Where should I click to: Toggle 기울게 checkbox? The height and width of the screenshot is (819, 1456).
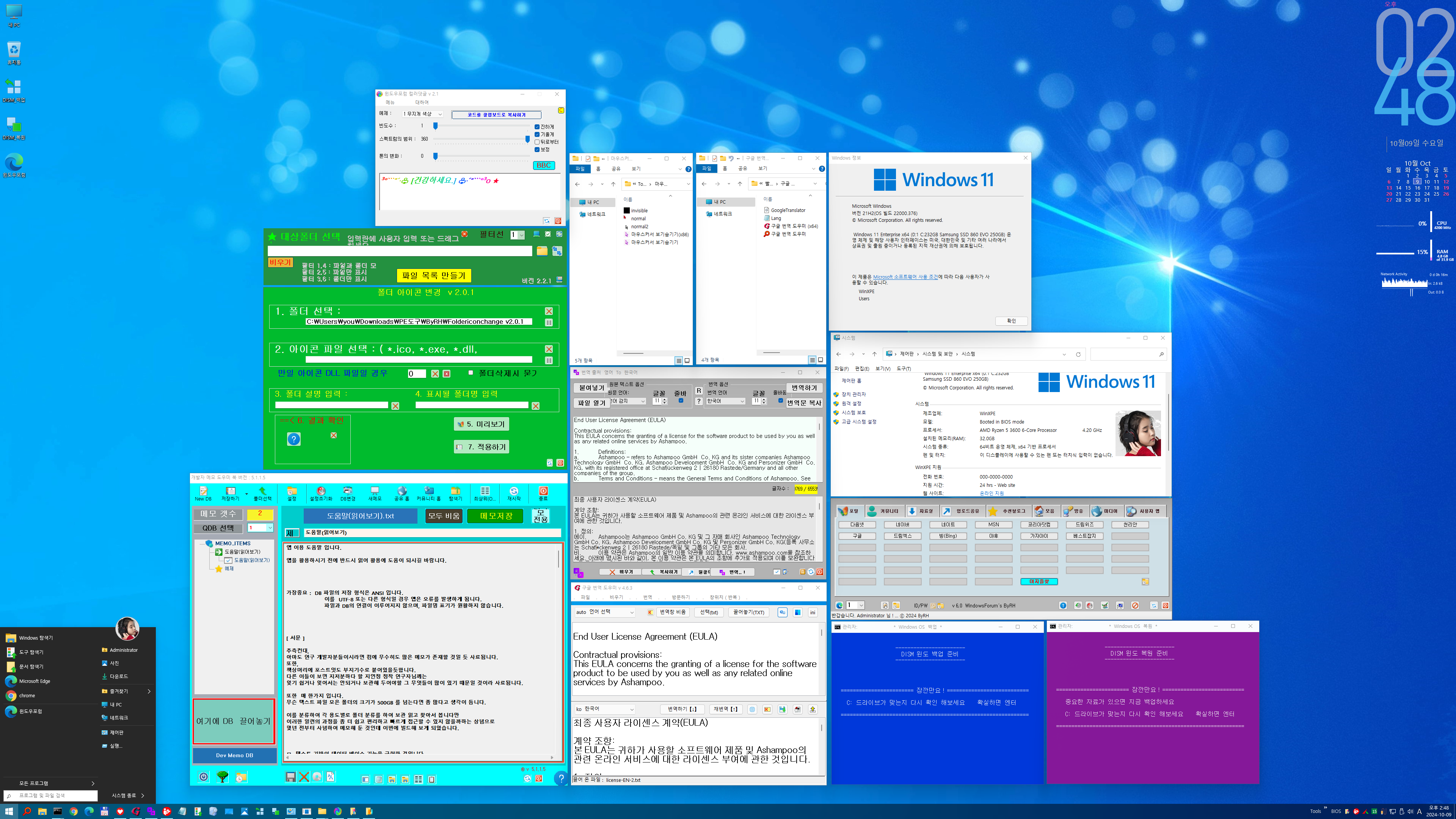pos(537,135)
